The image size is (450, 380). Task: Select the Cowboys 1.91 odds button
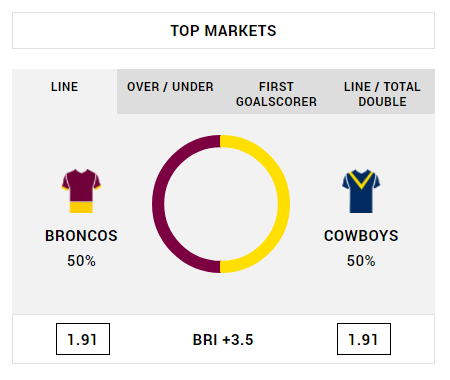point(364,339)
